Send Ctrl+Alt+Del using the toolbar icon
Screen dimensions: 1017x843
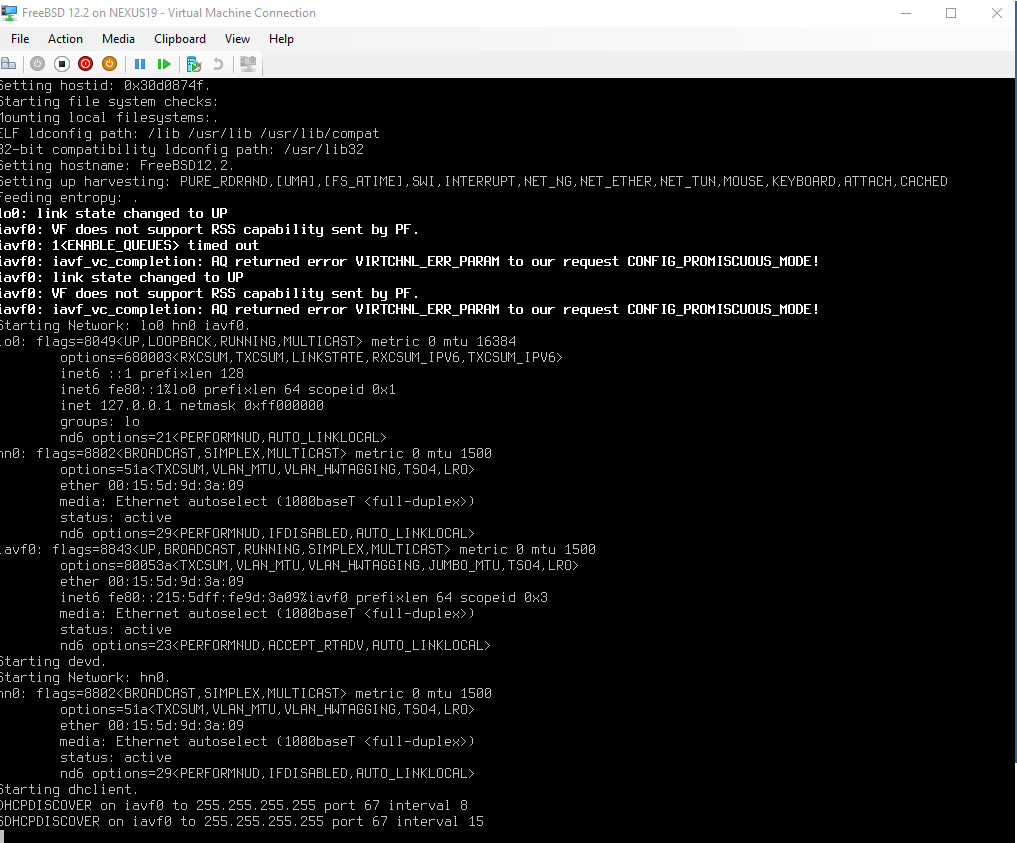point(8,64)
